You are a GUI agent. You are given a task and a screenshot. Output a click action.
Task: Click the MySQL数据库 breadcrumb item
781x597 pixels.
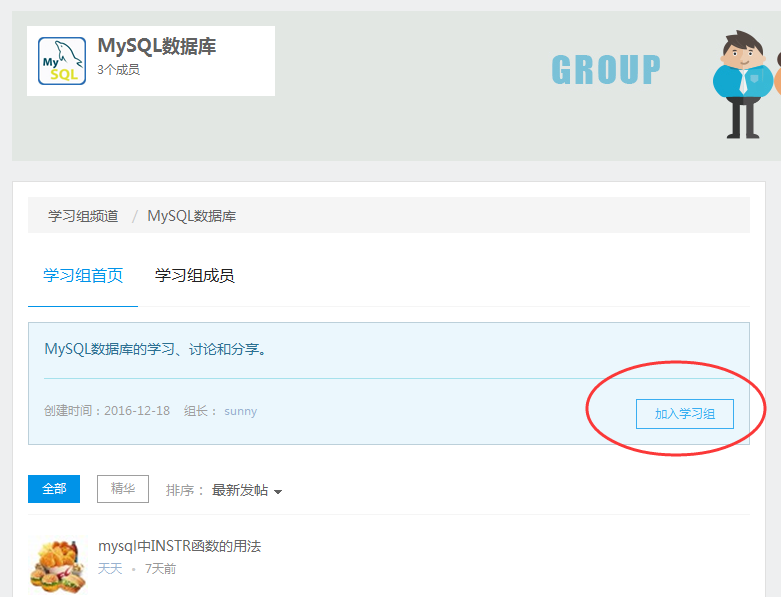(192, 216)
